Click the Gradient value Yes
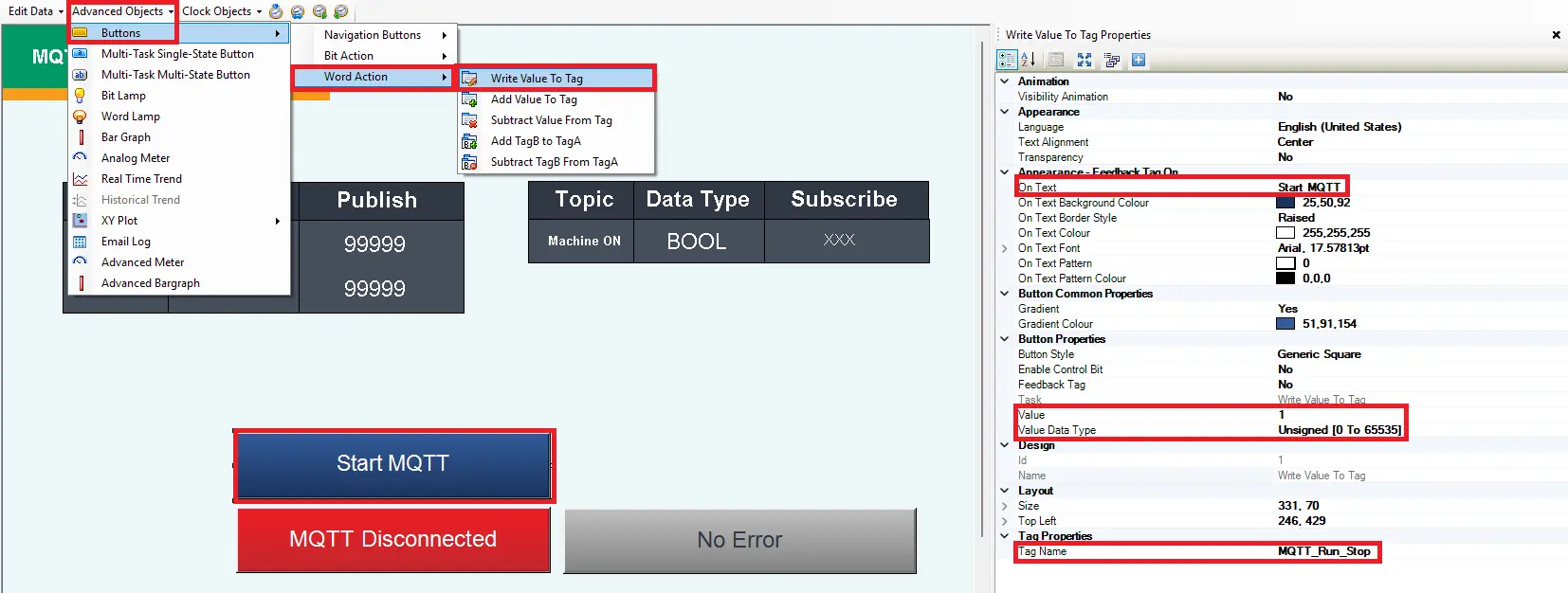This screenshot has width=1568, height=593. tap(1287, 309)
